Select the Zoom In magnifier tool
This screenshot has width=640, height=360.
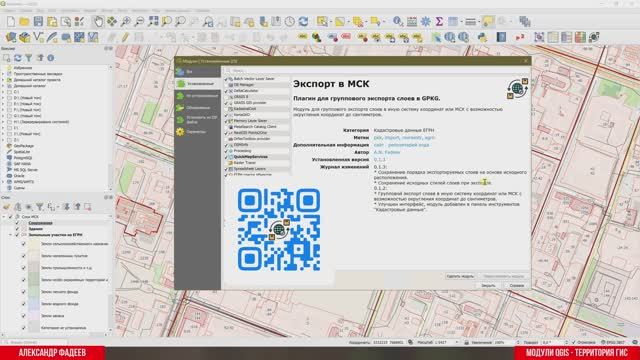point(126,22)
